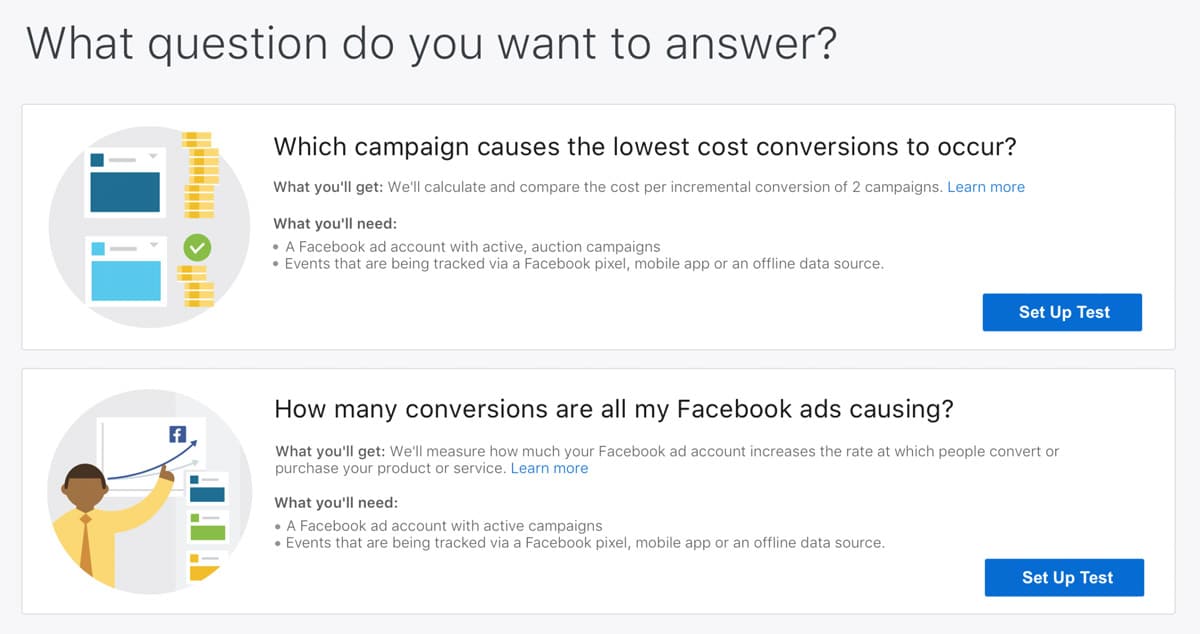
Task: Select the 'How many conversions' question heading
Action: tap(613, 409)
